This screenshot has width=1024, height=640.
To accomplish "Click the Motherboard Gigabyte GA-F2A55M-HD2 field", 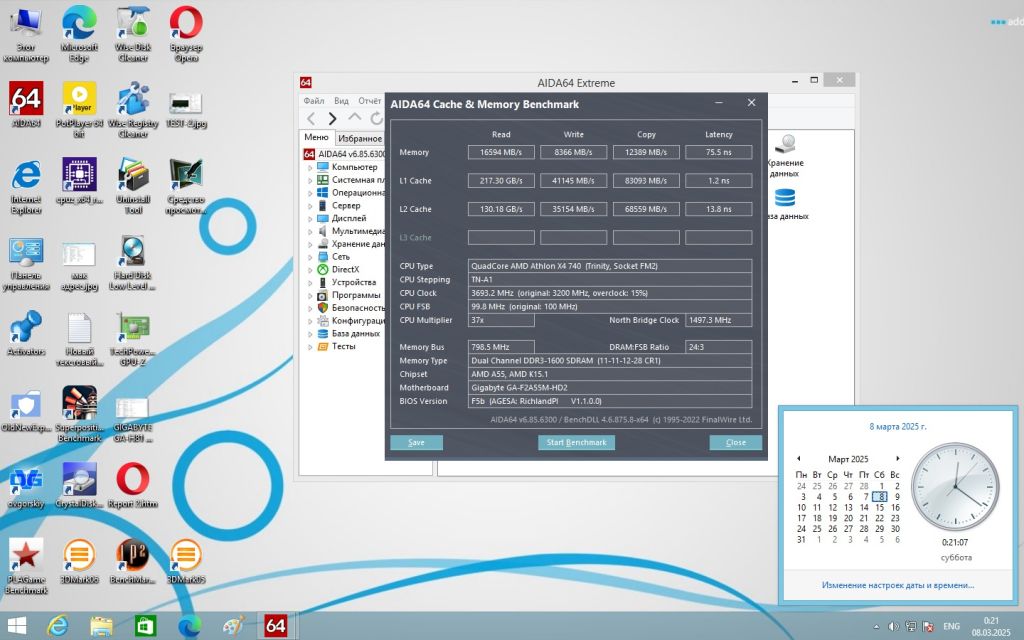I will click(x=610, y=388).
